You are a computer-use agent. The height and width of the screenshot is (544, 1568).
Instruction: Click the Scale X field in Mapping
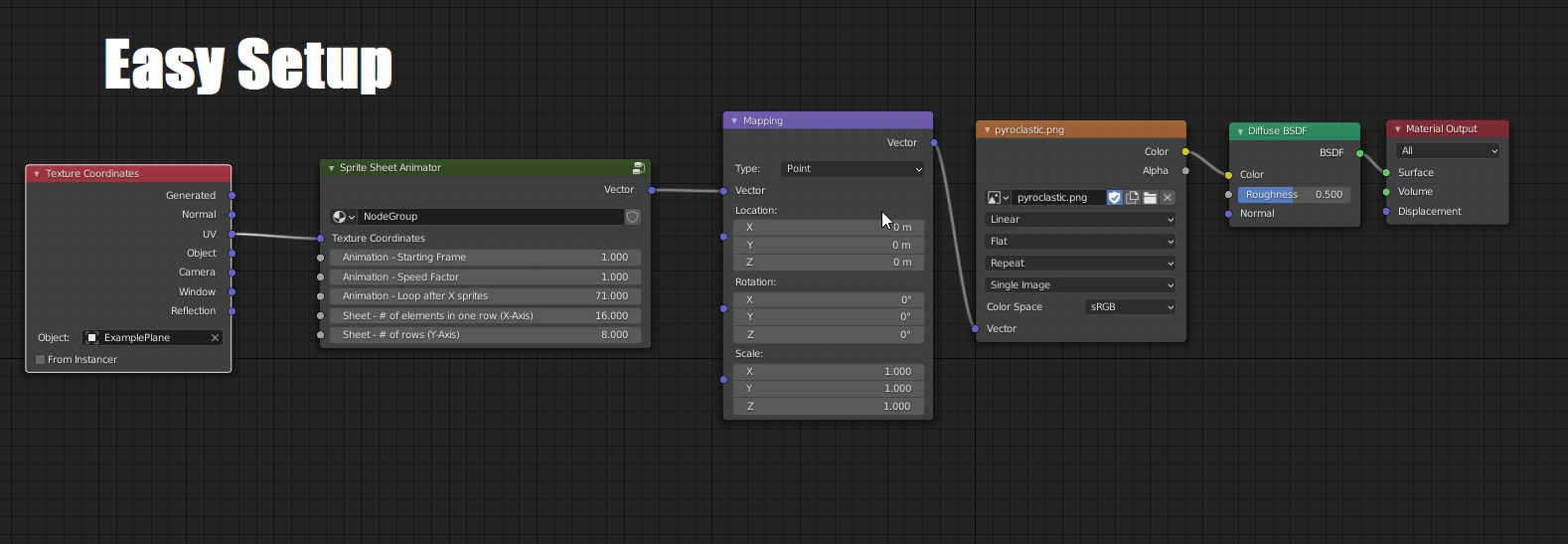(829, 372)
